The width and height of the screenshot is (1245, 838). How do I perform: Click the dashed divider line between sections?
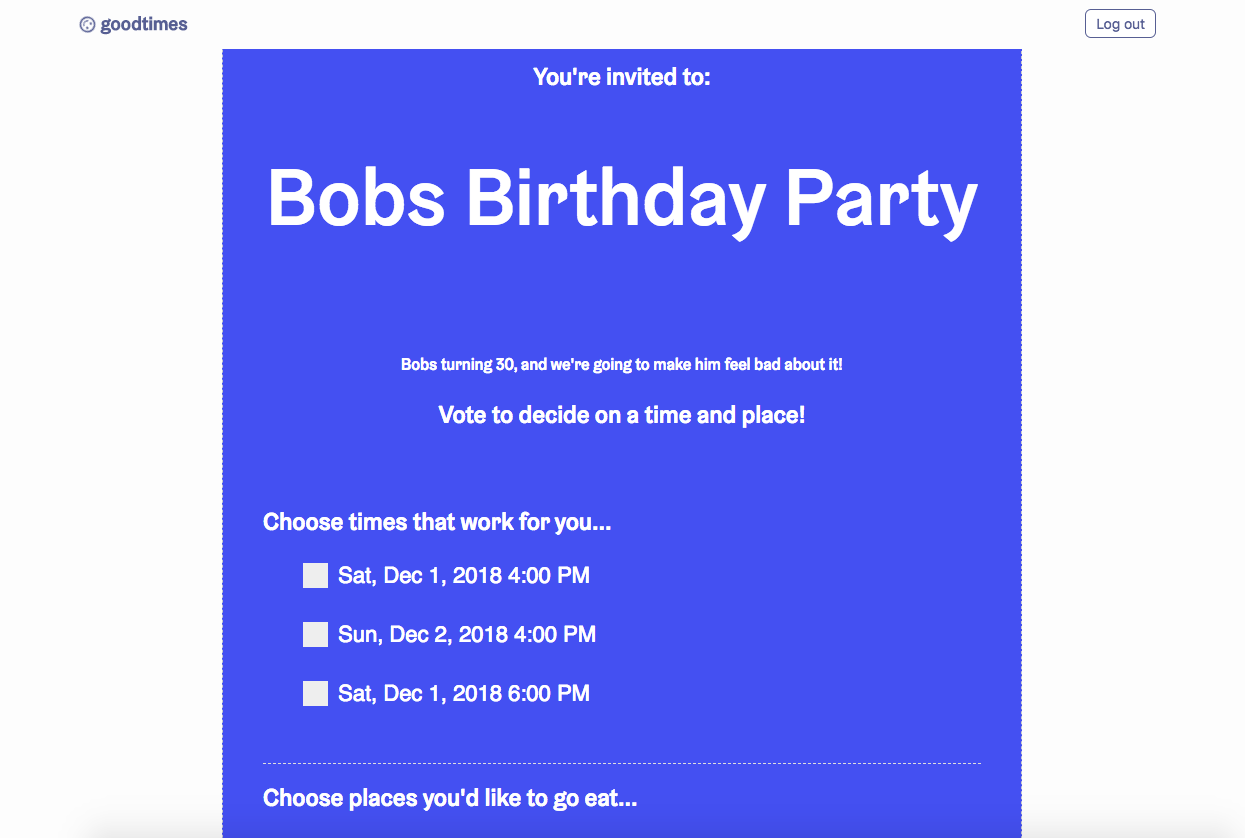click(x=622, y=763)
